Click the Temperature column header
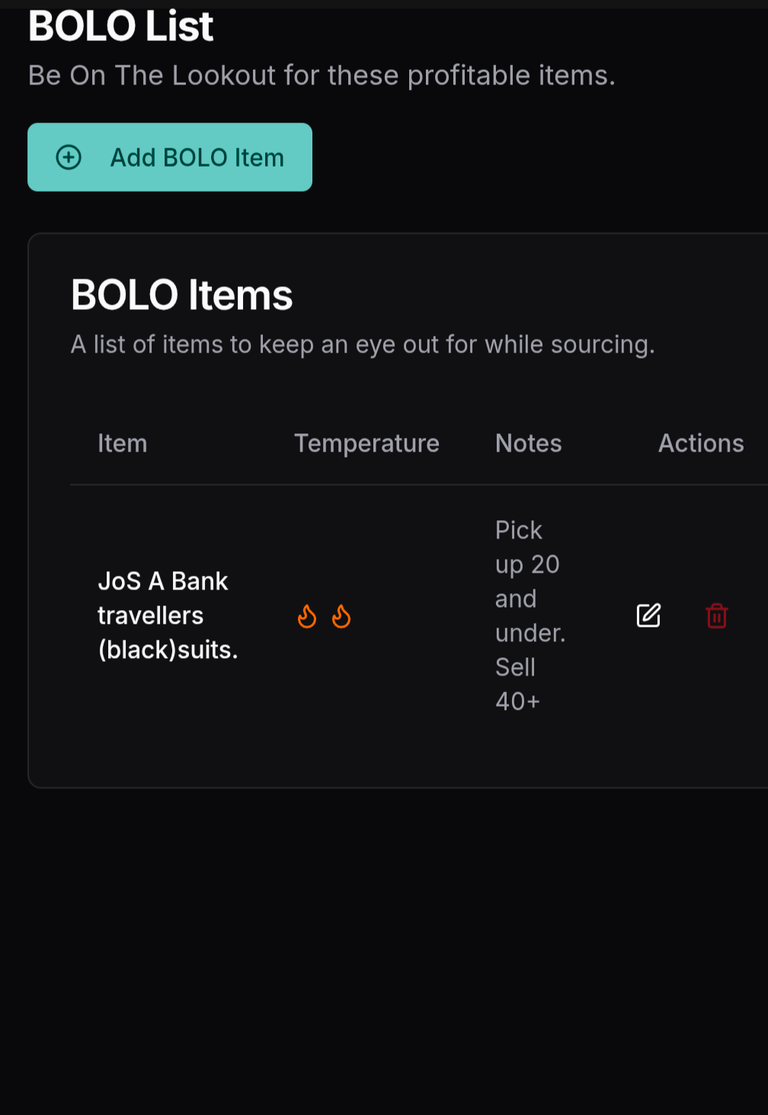The height and width of the screenshot is (1115, 768). coord(367,443)
